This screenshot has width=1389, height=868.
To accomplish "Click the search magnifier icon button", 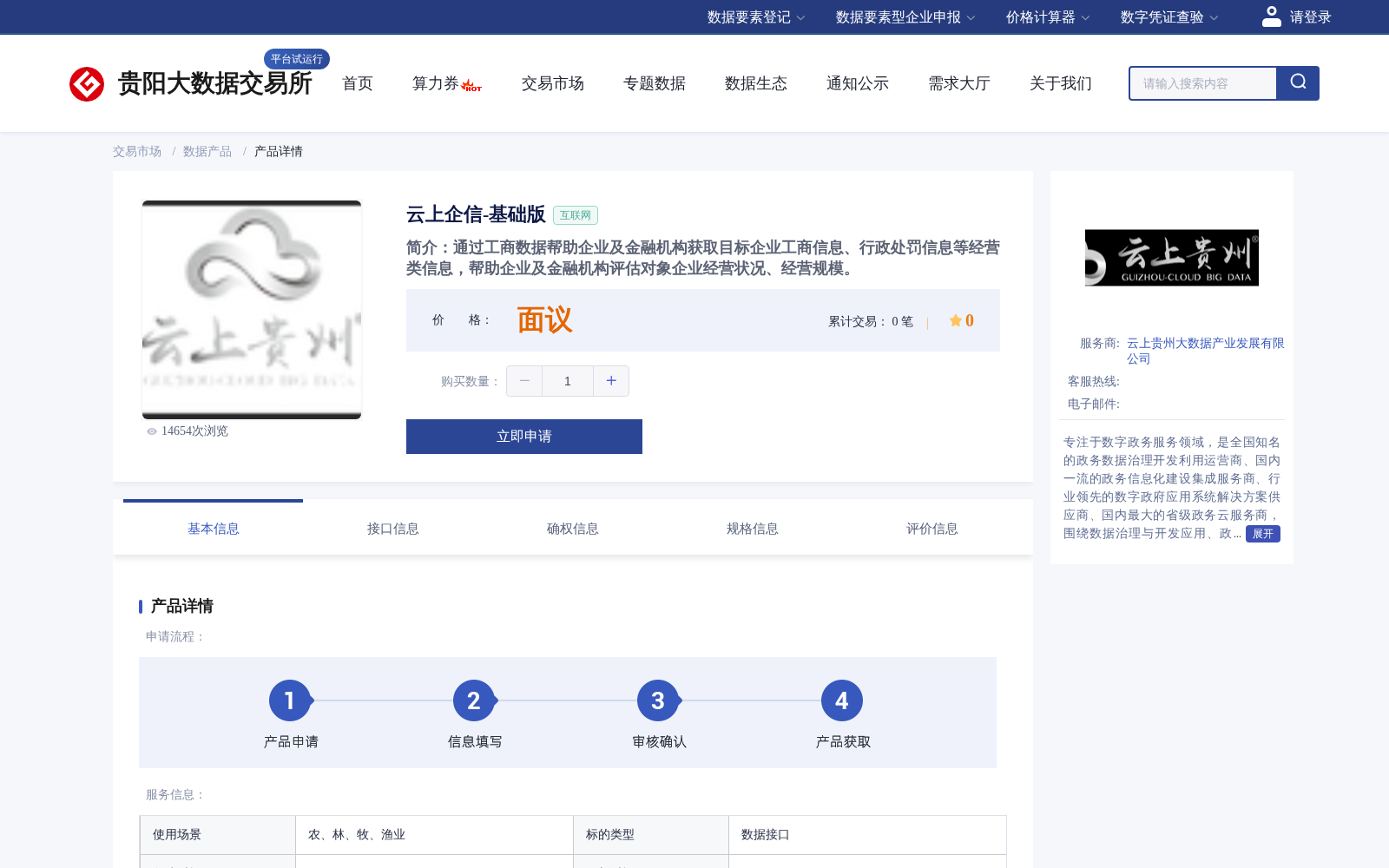I will (1298, 83).
